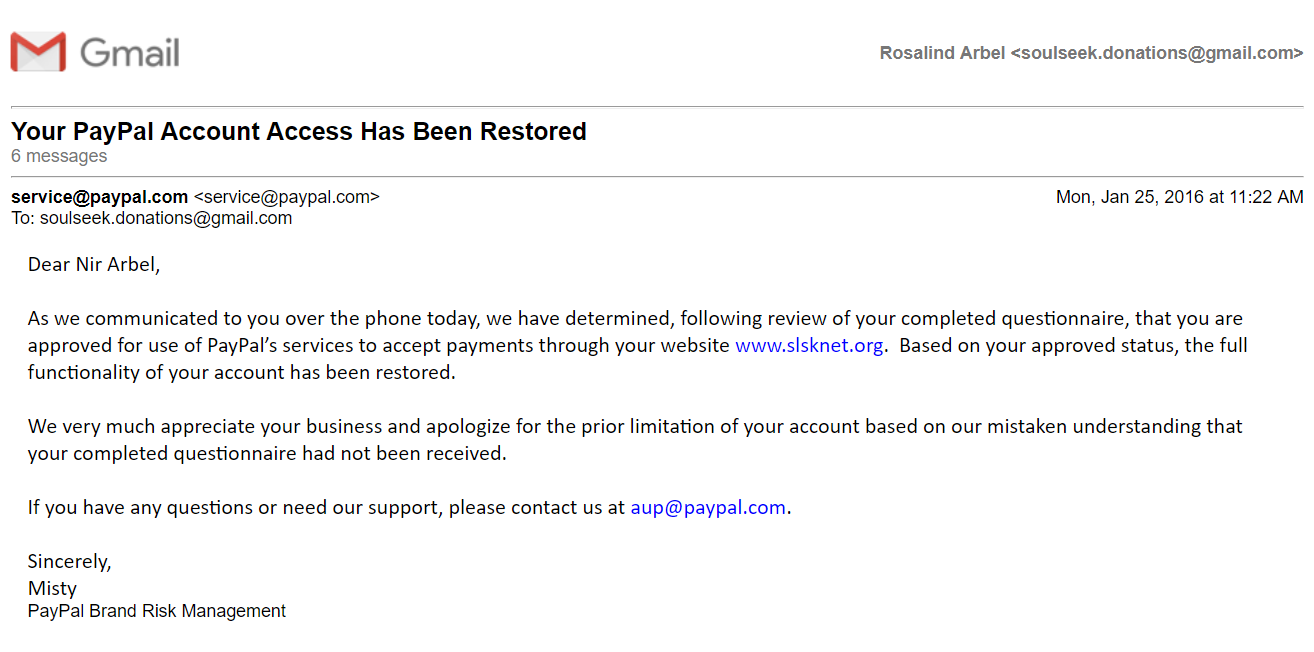Click the Mon, Jan 25, 2016 timestamp
1314x652 pixels.
pyautogui.click(x=1180, y=197)
